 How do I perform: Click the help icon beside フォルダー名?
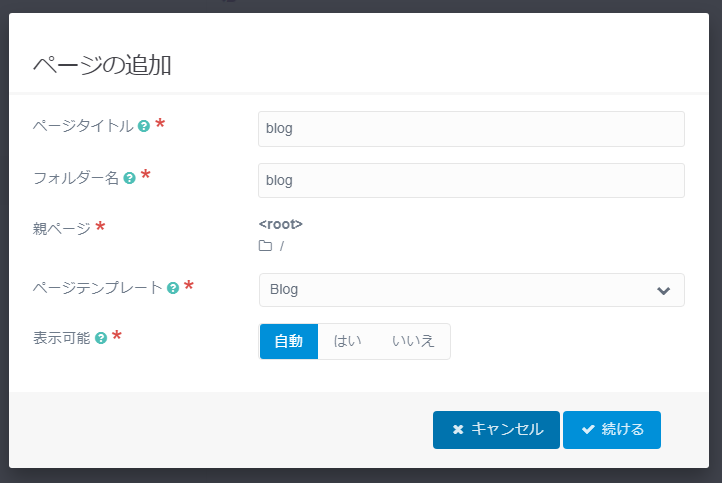[129, 178]
